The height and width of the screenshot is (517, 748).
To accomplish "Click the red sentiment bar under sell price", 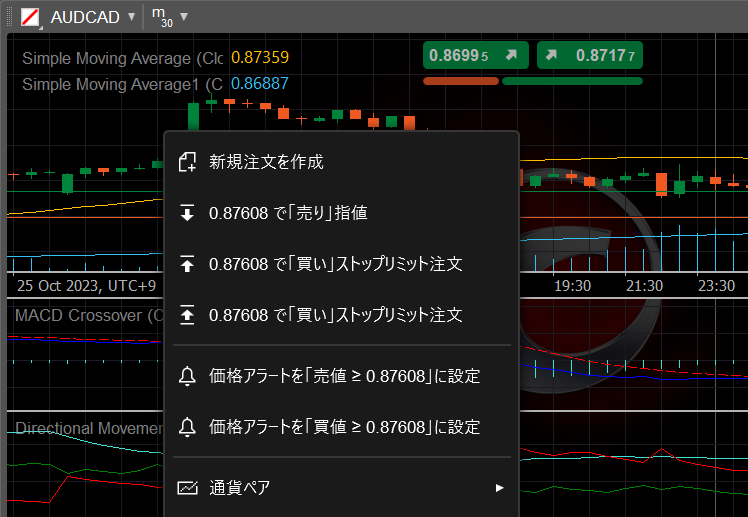I will pos(460,81).
